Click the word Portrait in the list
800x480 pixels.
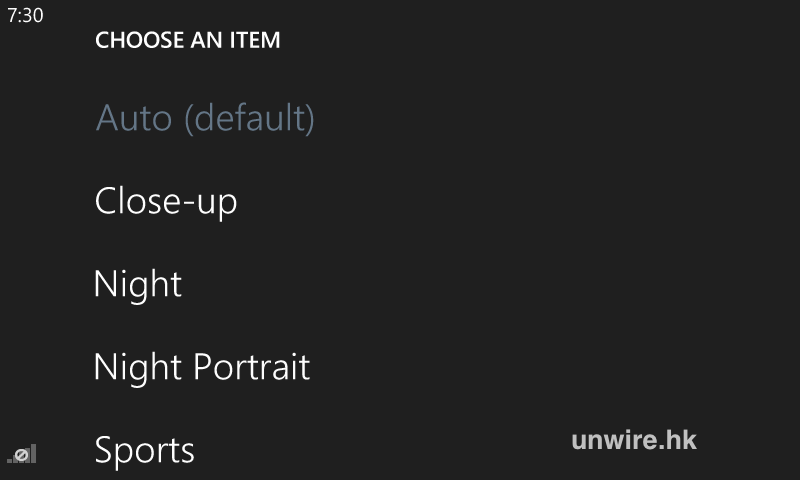coord(251,367)
